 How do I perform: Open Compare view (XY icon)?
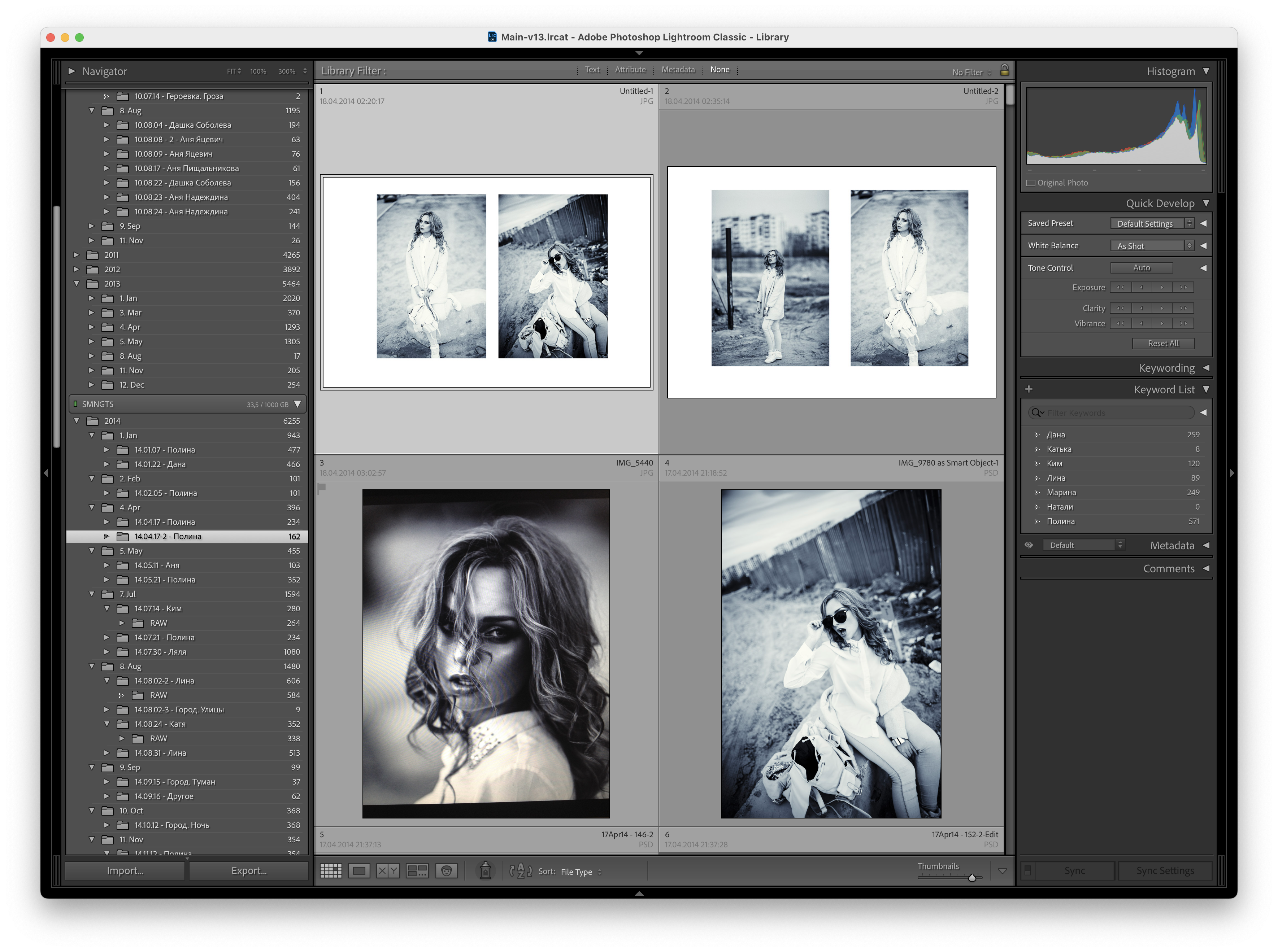387,871
